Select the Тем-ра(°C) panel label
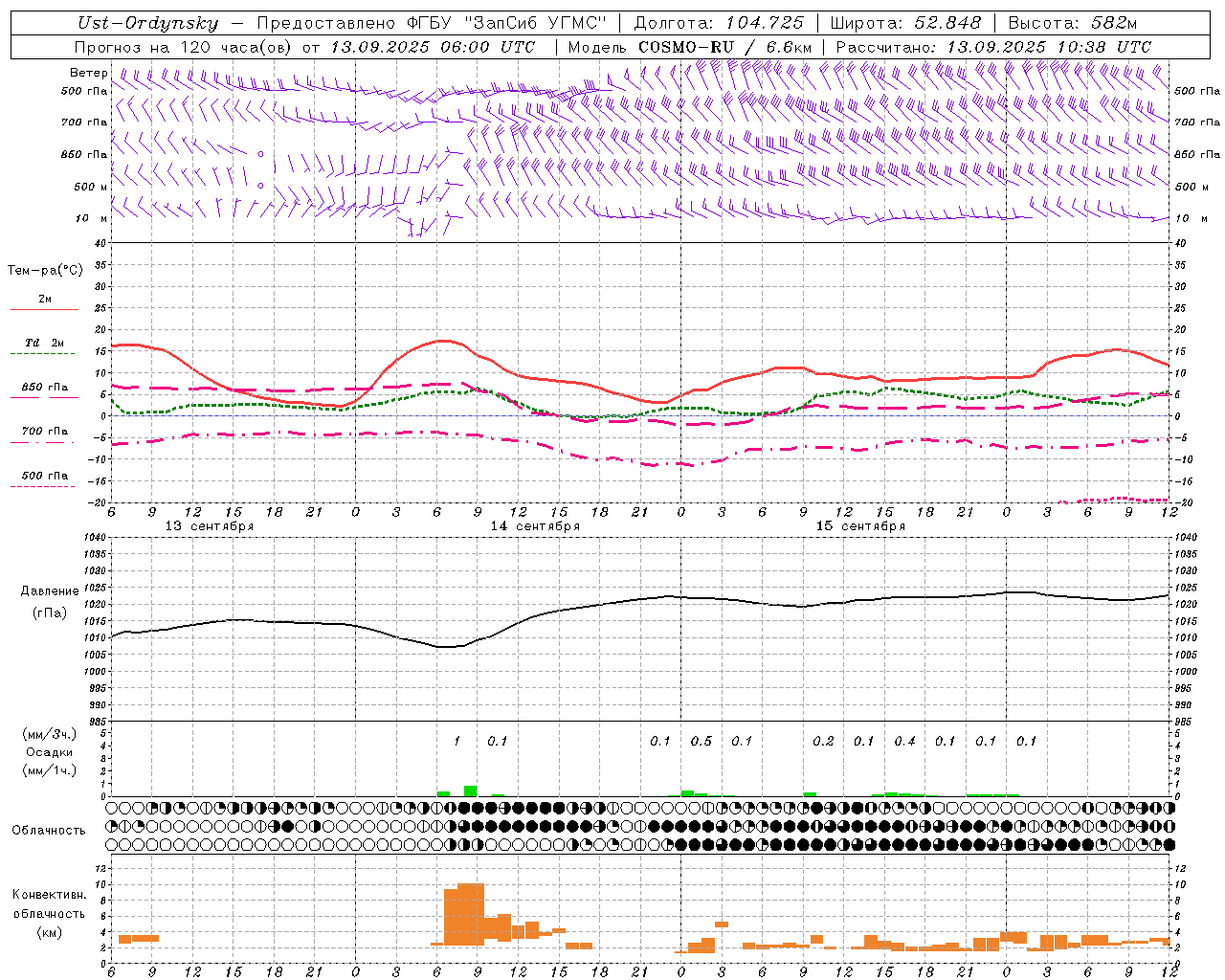This screenshot has width=1225, height=980. [x=45, y=271]
